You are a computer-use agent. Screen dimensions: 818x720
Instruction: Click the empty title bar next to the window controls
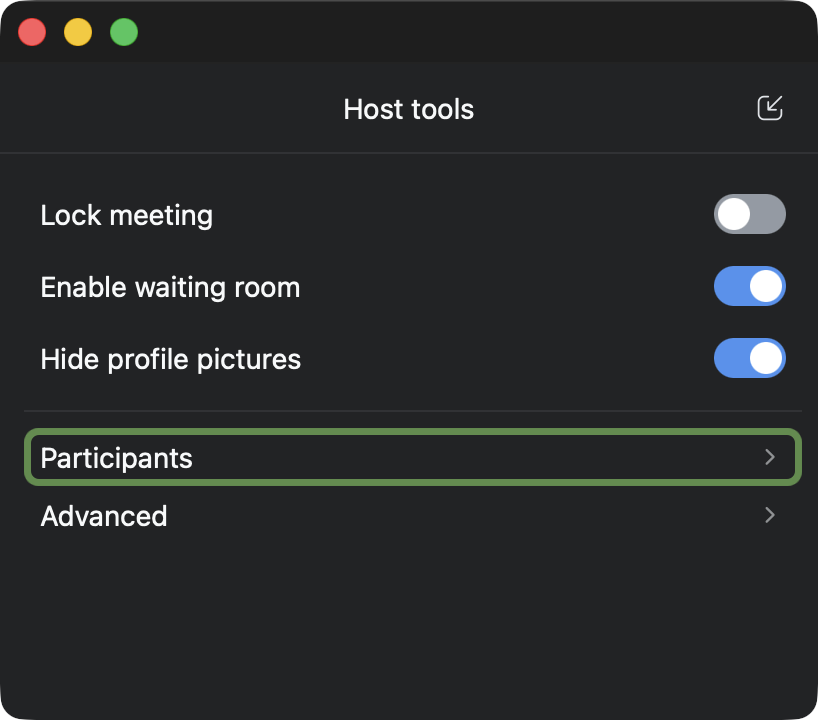[450, 32]
